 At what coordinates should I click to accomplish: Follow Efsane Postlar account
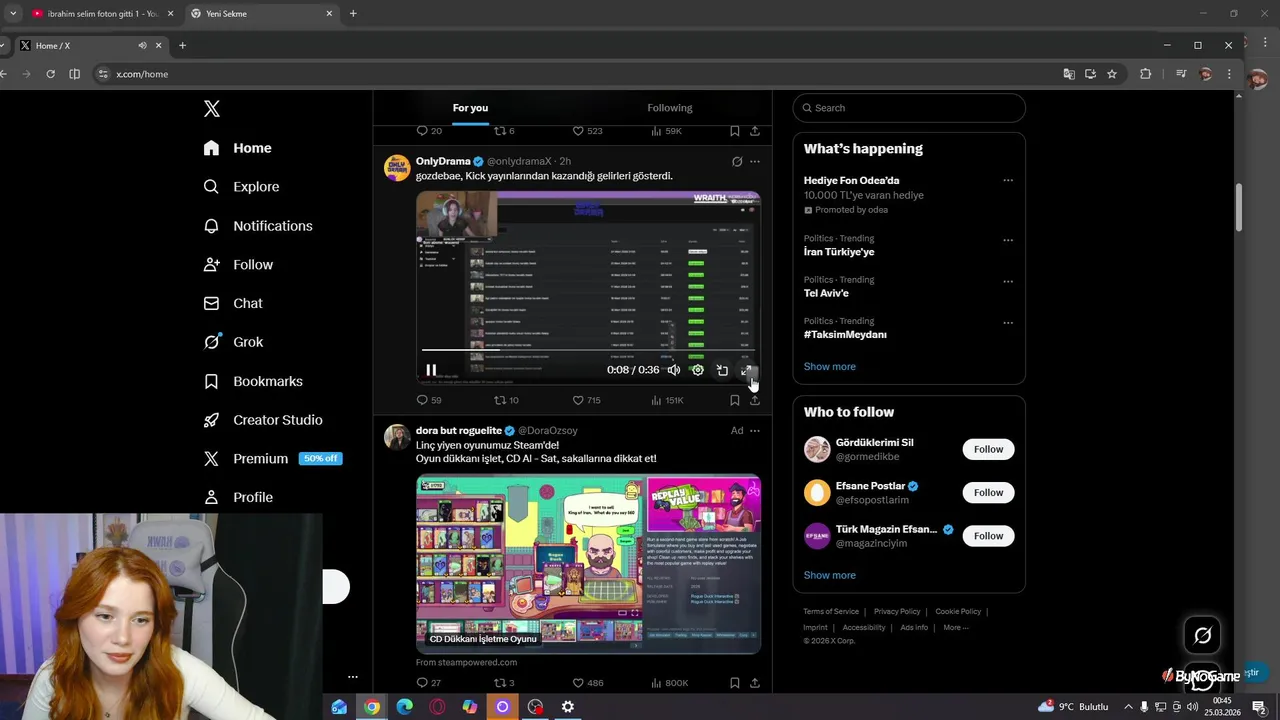click(989, 492)
